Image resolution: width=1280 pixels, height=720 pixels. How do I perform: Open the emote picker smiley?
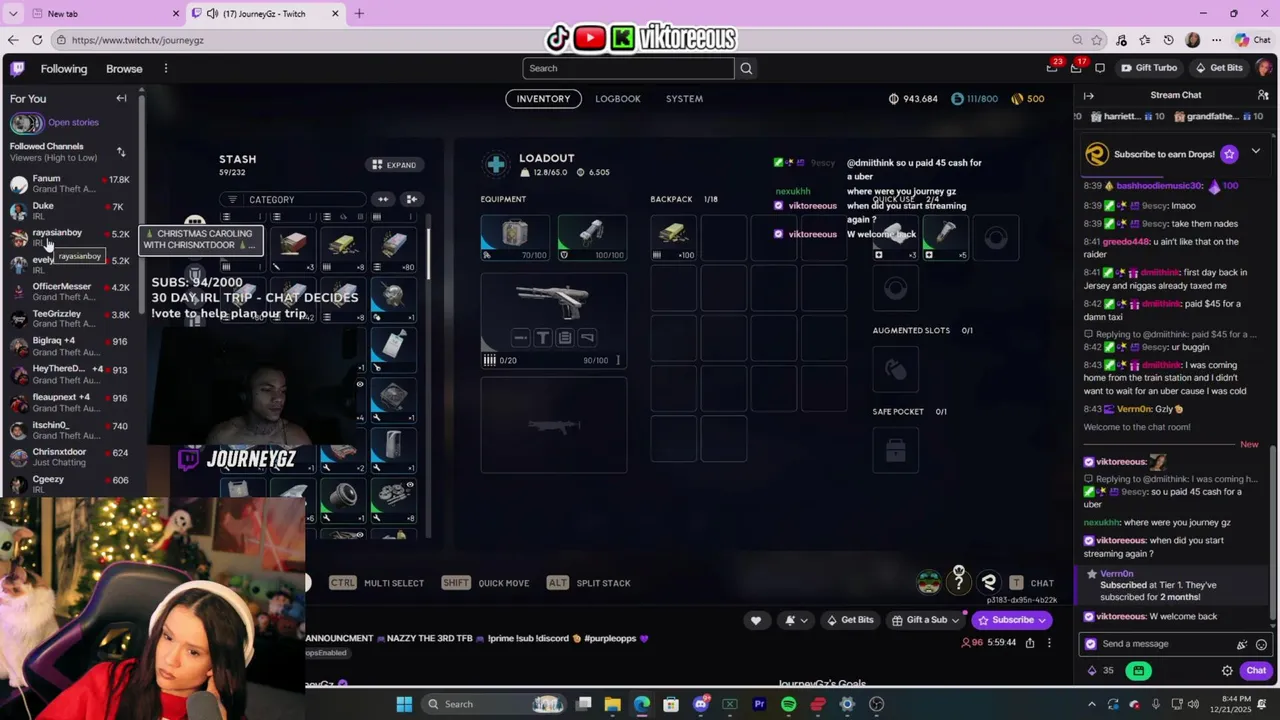click(1261, 644)
